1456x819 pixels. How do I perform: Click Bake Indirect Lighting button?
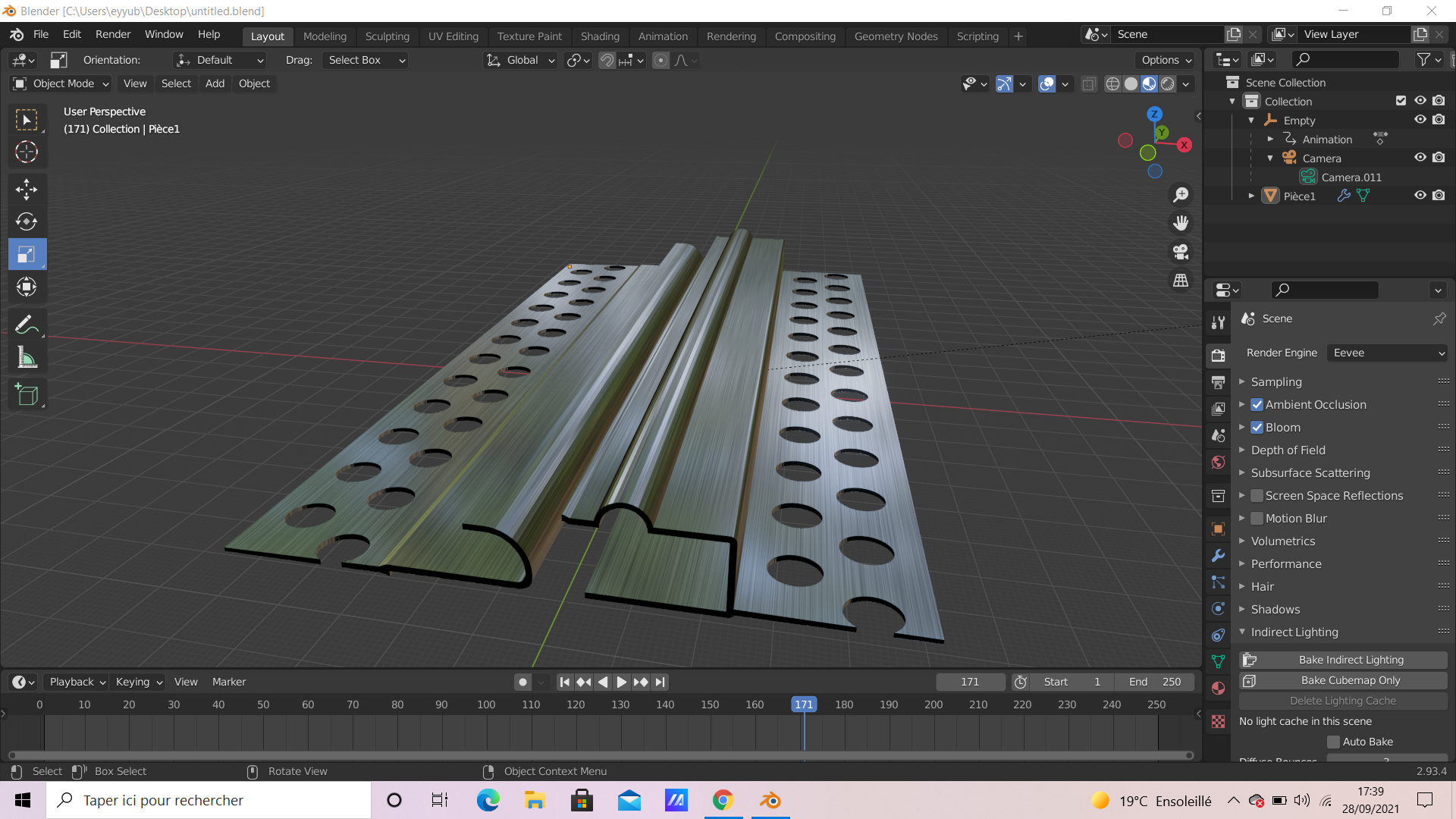(x=1343, y=660)
